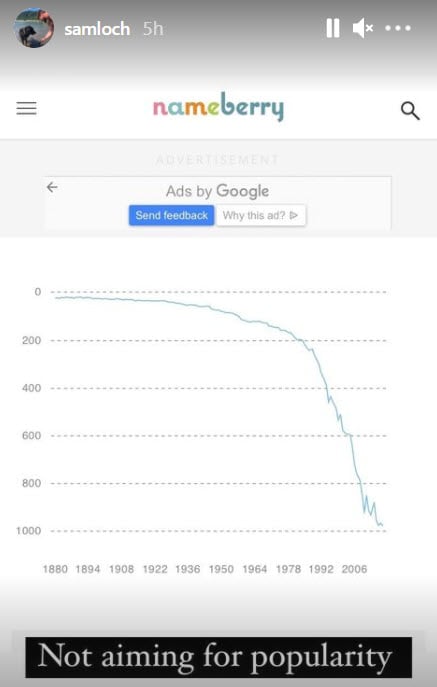The image size is (437, 687).
Task: Click the Nameberry logo
Action: click(218, 107)
